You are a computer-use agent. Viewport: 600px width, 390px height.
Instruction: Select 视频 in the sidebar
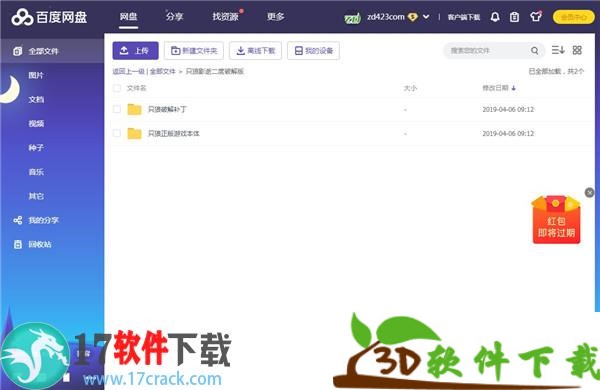tap(36, 123)
